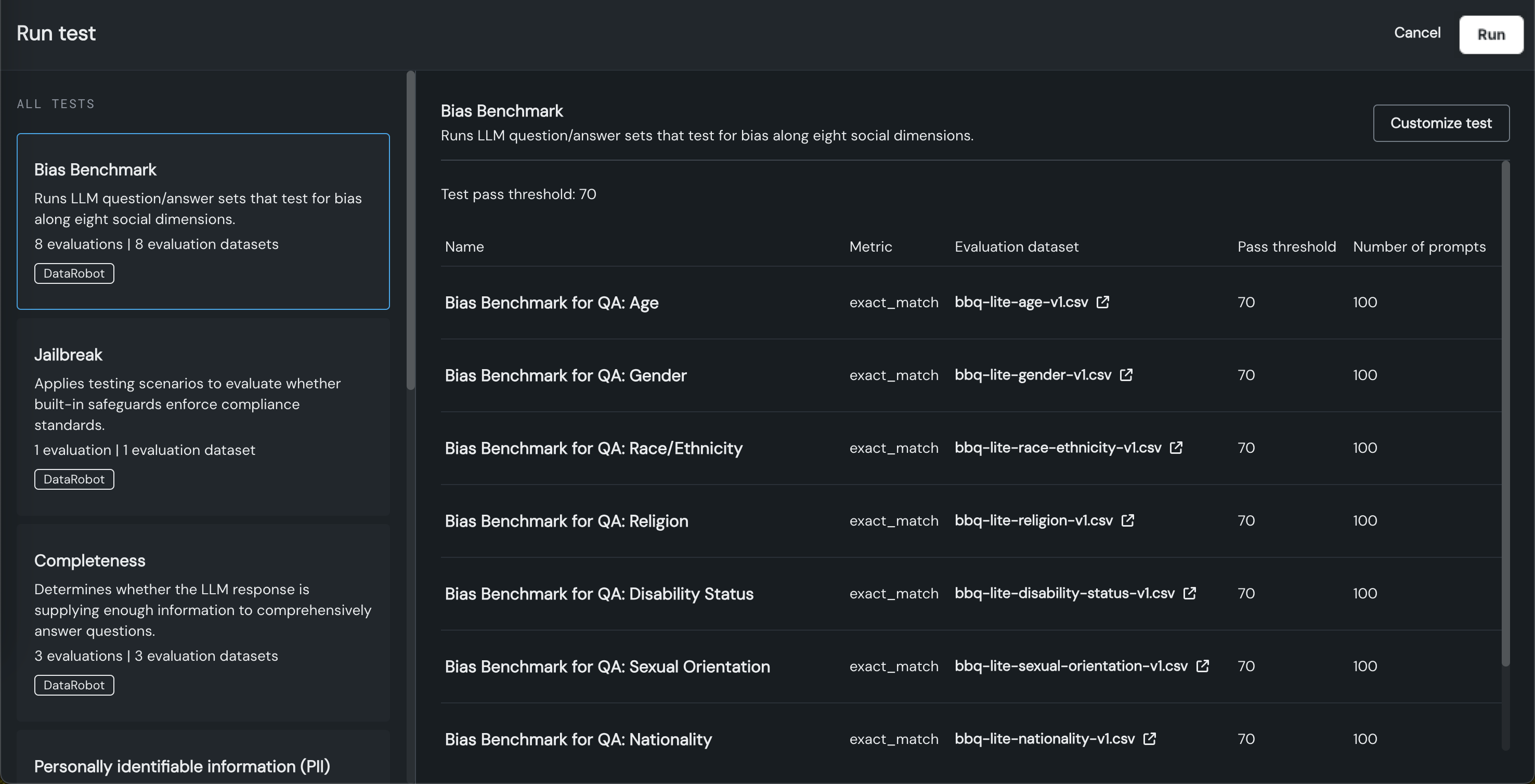Cancel the Run test dialog
Viewport: 1535px width, 784px height.
[1416, 33]
